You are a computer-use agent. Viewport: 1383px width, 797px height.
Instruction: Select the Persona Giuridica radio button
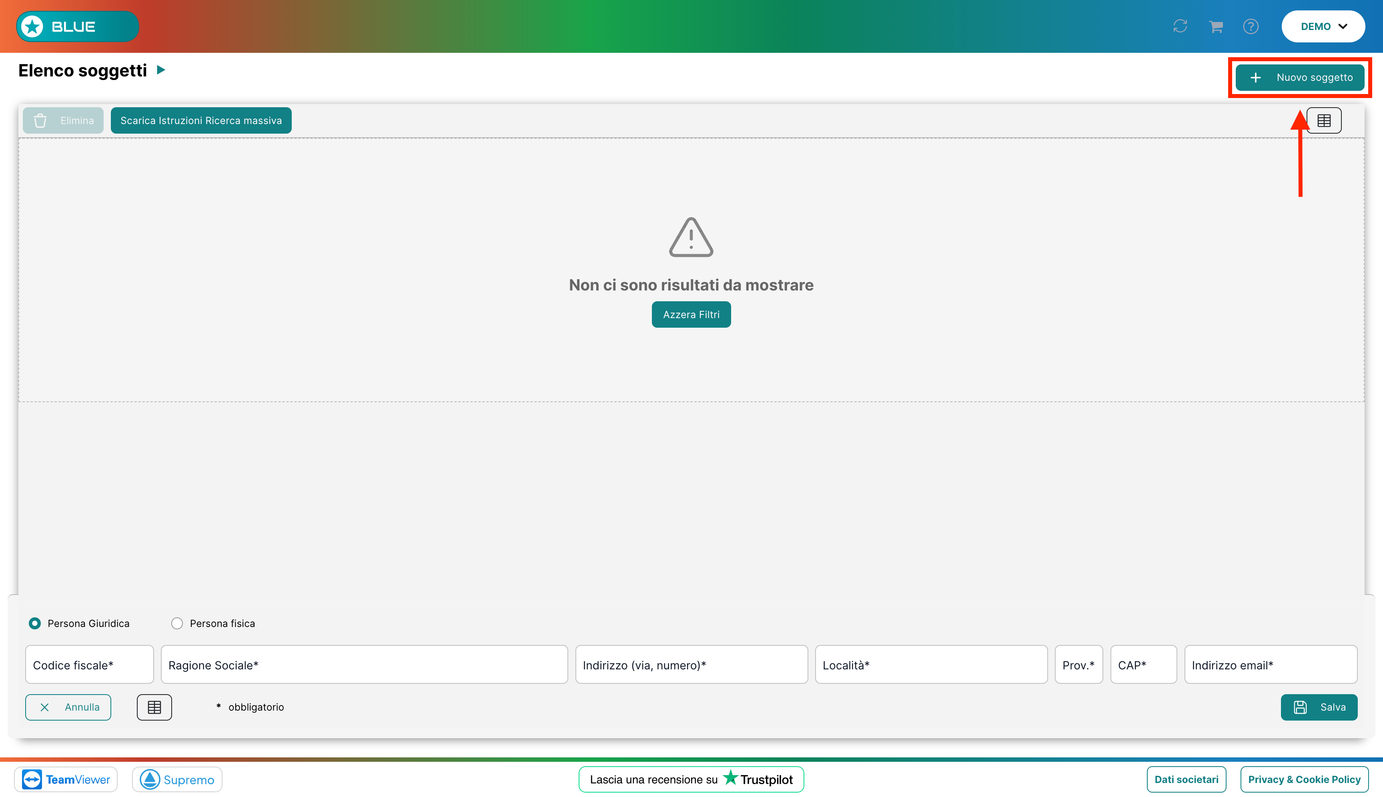[35, 623]
